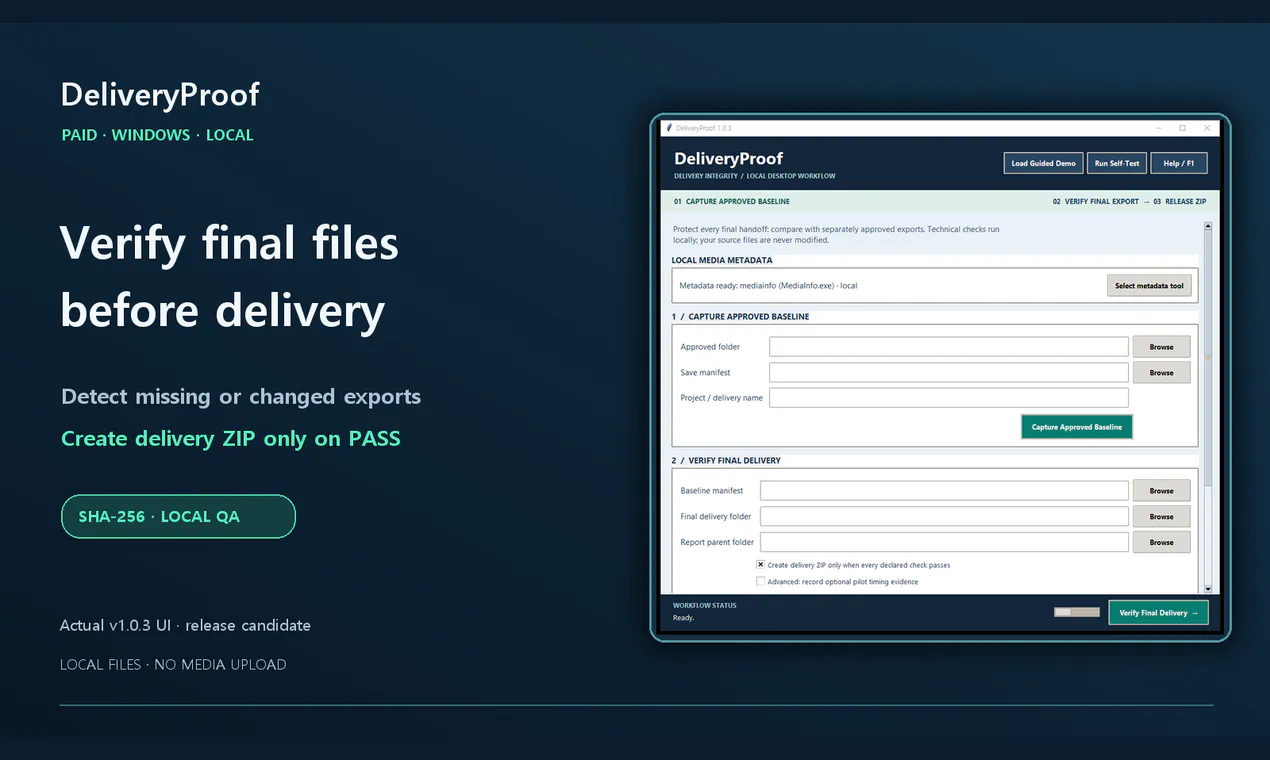Click the 'LOCAL FILES · NO MEDIA UPLOAD' caption

(x=173, y=665)
